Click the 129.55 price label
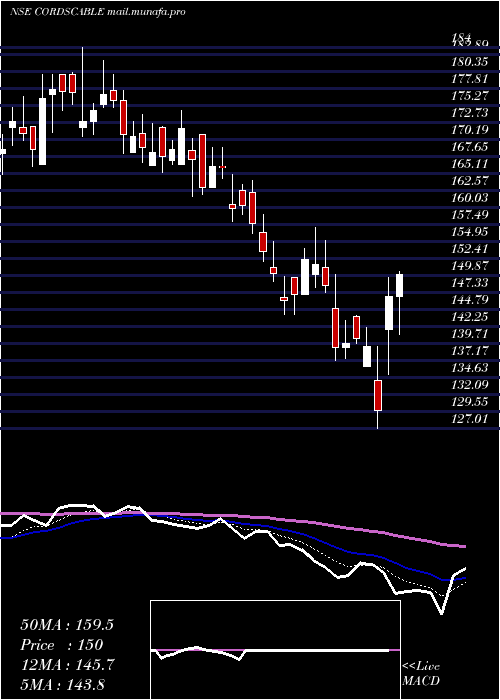This screenshot has width=500, height=700. 470,401
